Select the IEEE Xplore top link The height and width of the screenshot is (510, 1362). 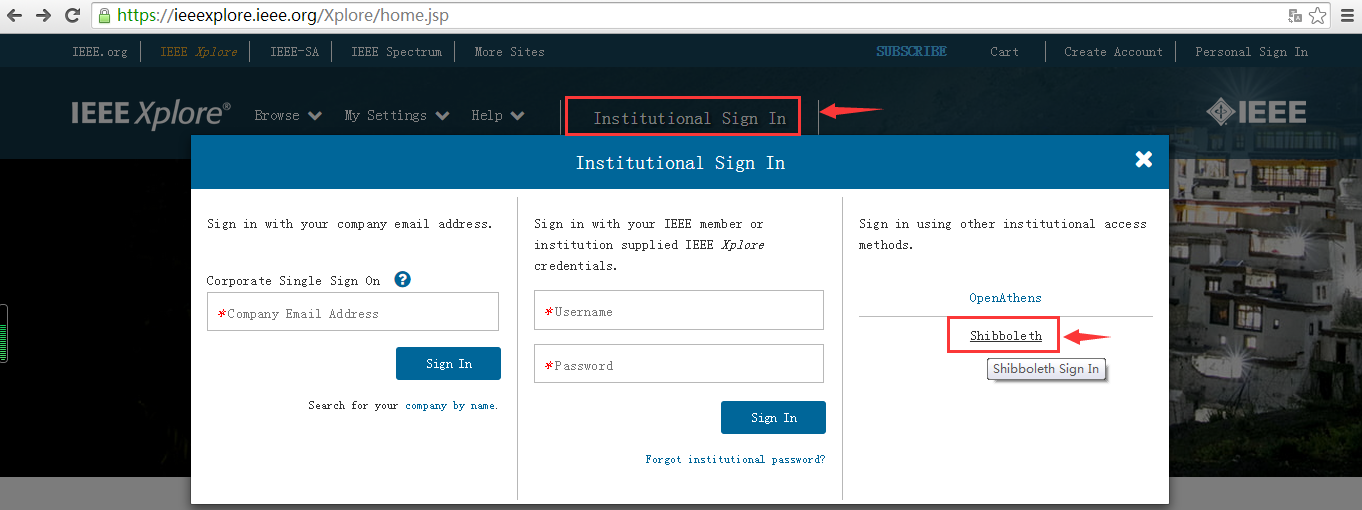(x=199, y=52)
